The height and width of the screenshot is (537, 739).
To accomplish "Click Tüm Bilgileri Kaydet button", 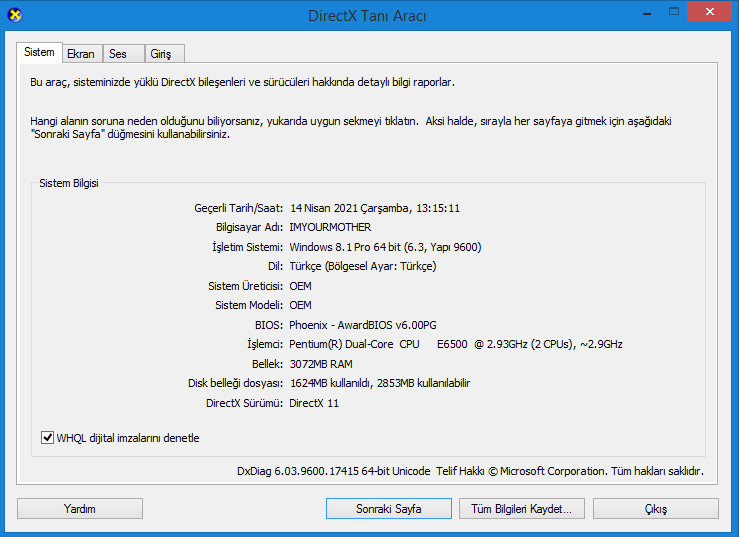I will coord(522,509).
